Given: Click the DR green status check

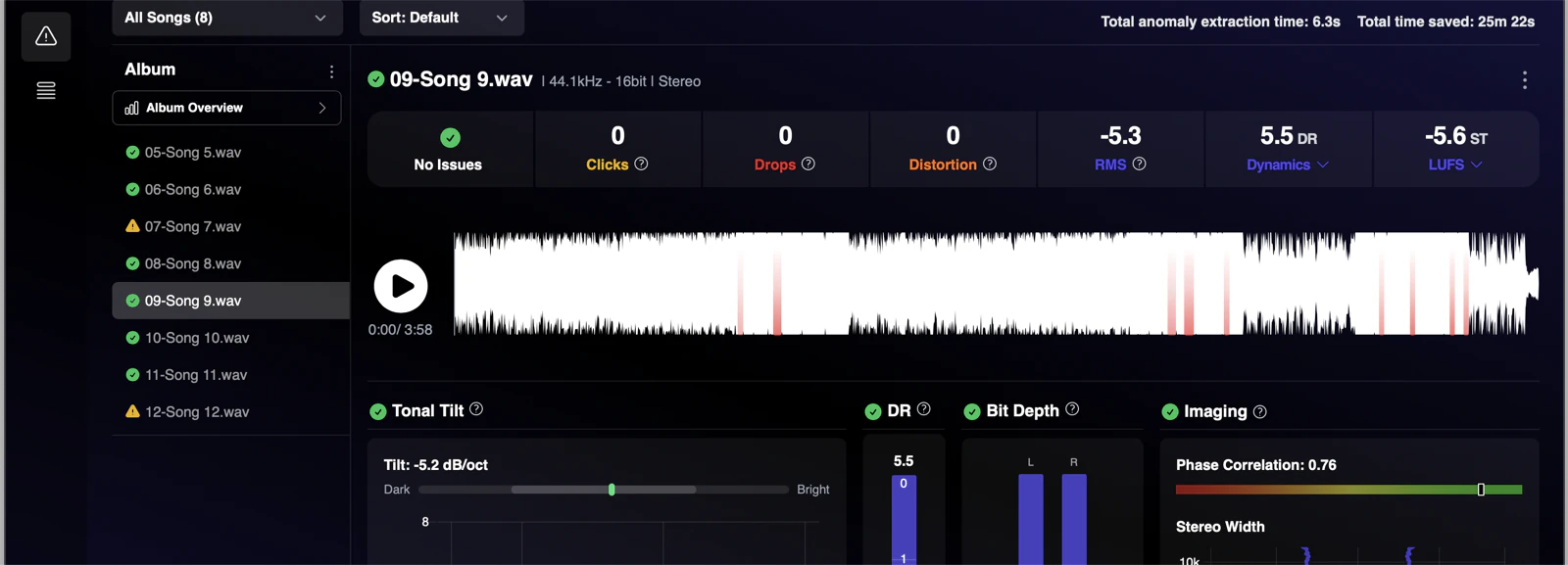Looking at the screenshot, I should coord(873,411).
